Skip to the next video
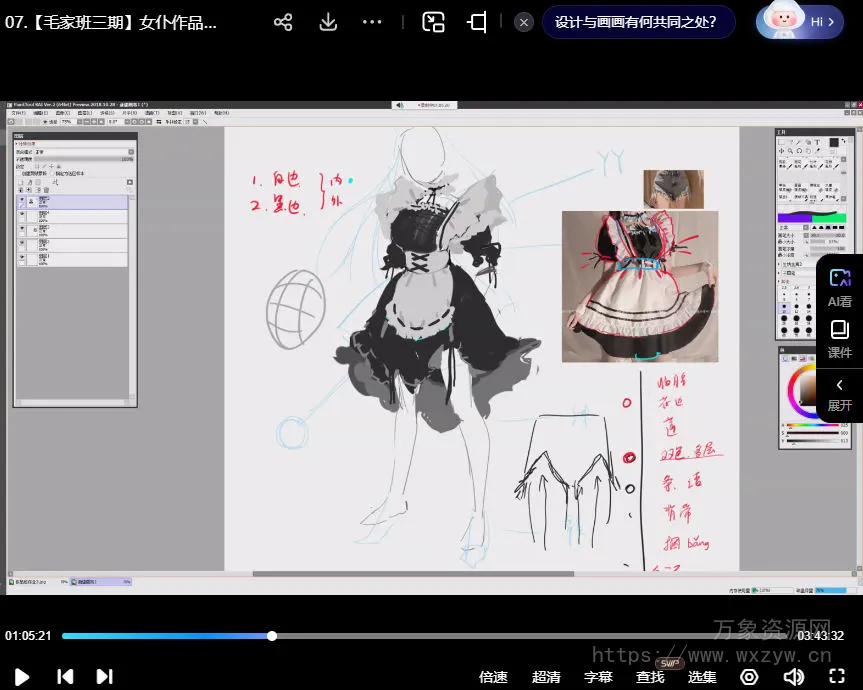Viewport: 863px width, 690px height. point(104,677)
